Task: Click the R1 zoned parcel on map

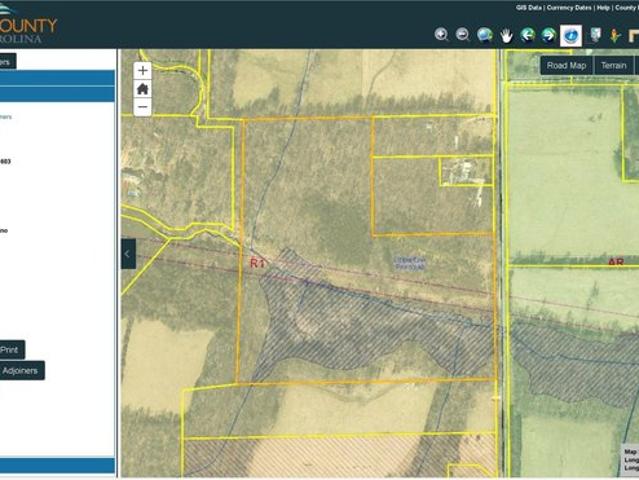Action: click(300, 200)
